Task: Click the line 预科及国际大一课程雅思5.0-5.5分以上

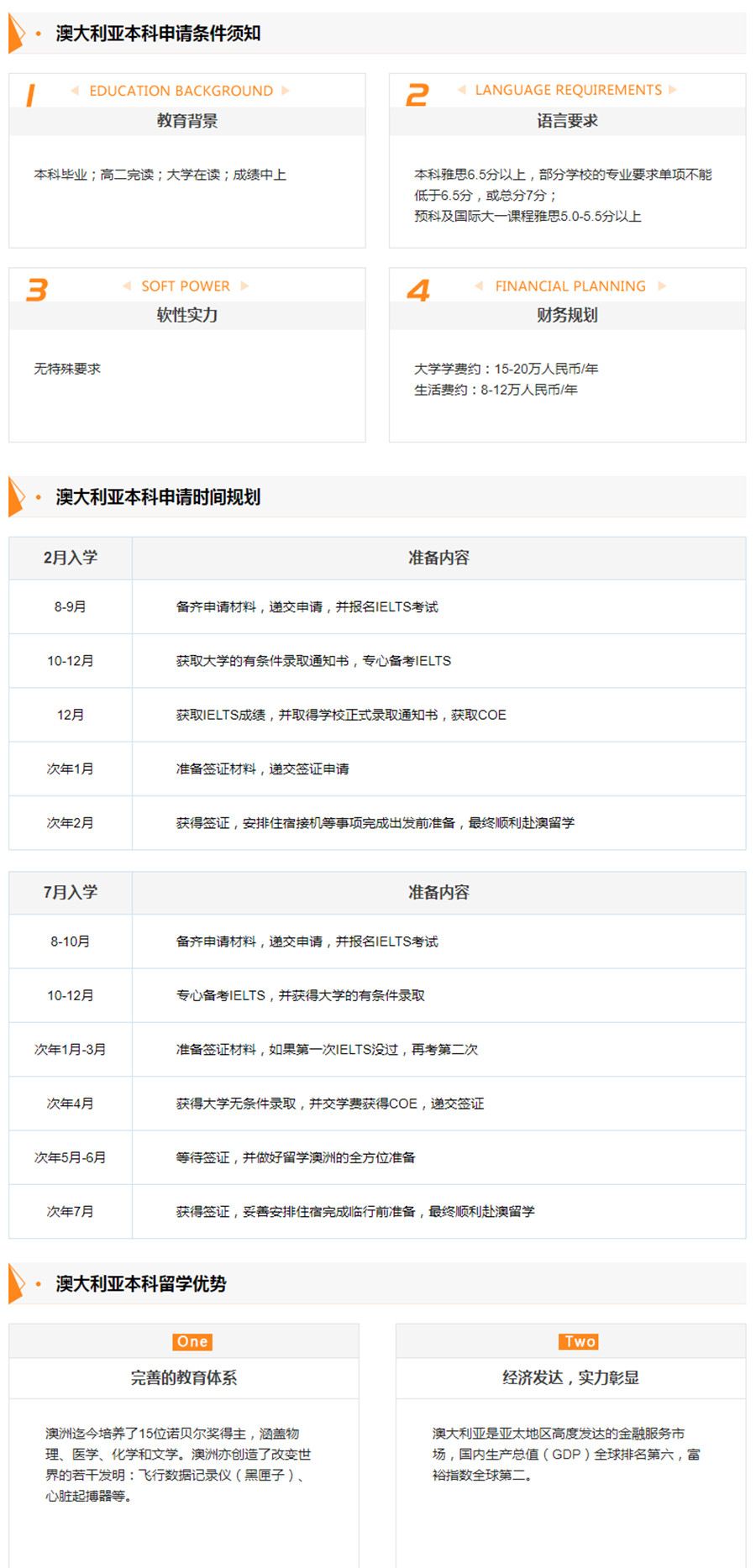Action: pos(528,216)
